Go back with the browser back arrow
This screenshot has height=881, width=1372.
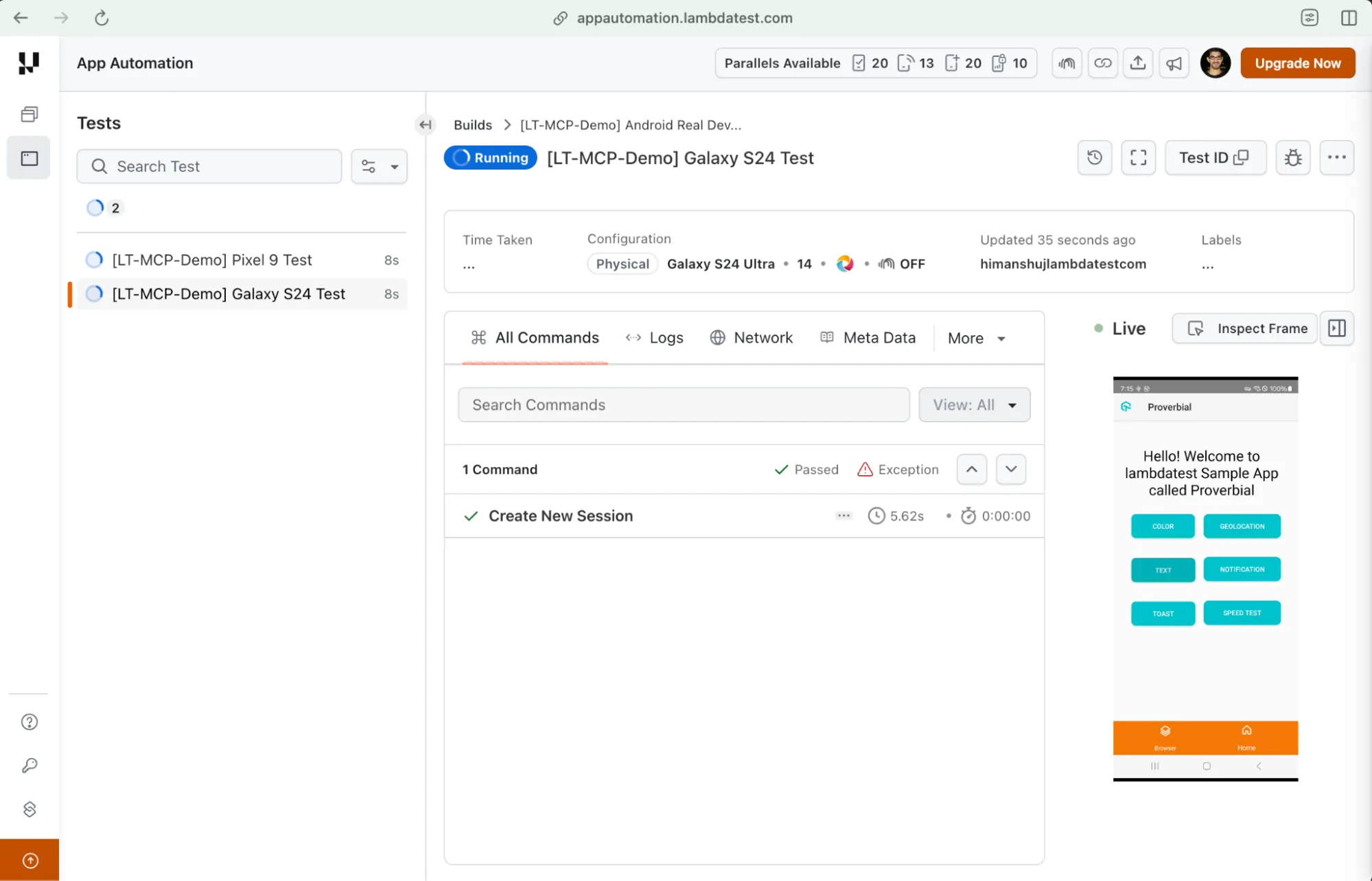coord(21,18)
